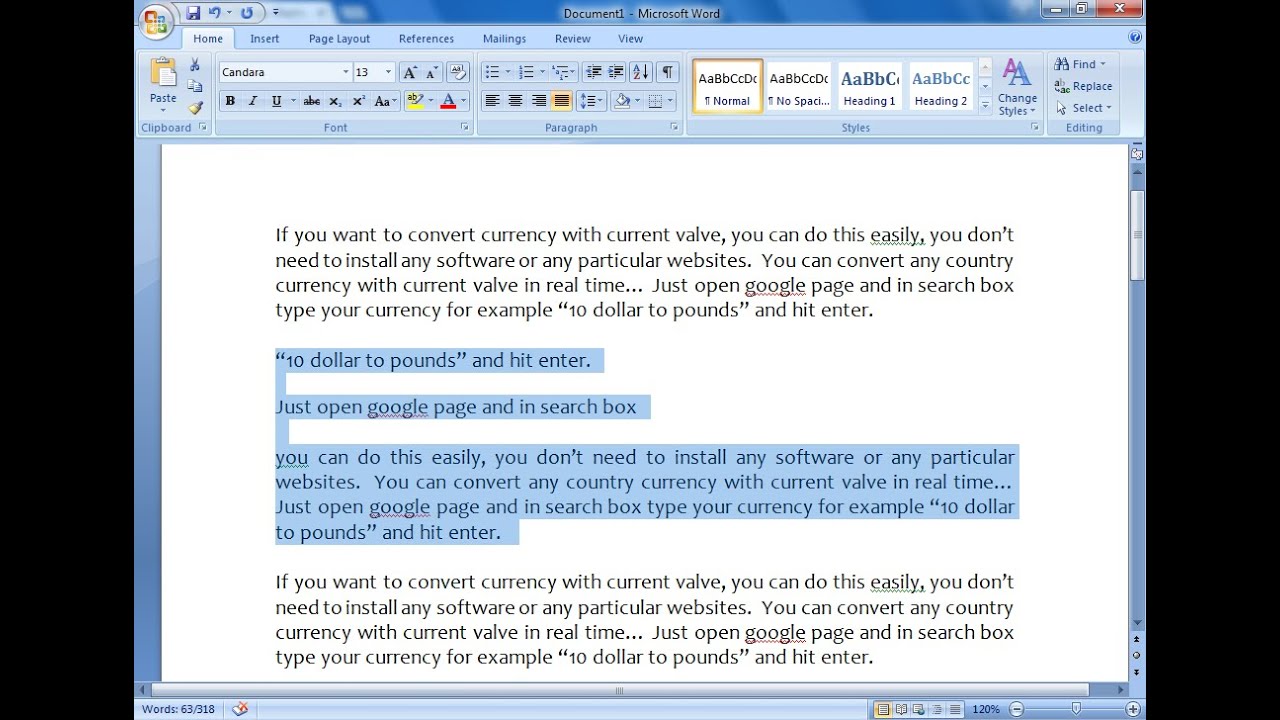Image resolution: width=1280 pixels, height=720 pixels.
Task: Decrease the paragraph indent
Action: [593, 72]
